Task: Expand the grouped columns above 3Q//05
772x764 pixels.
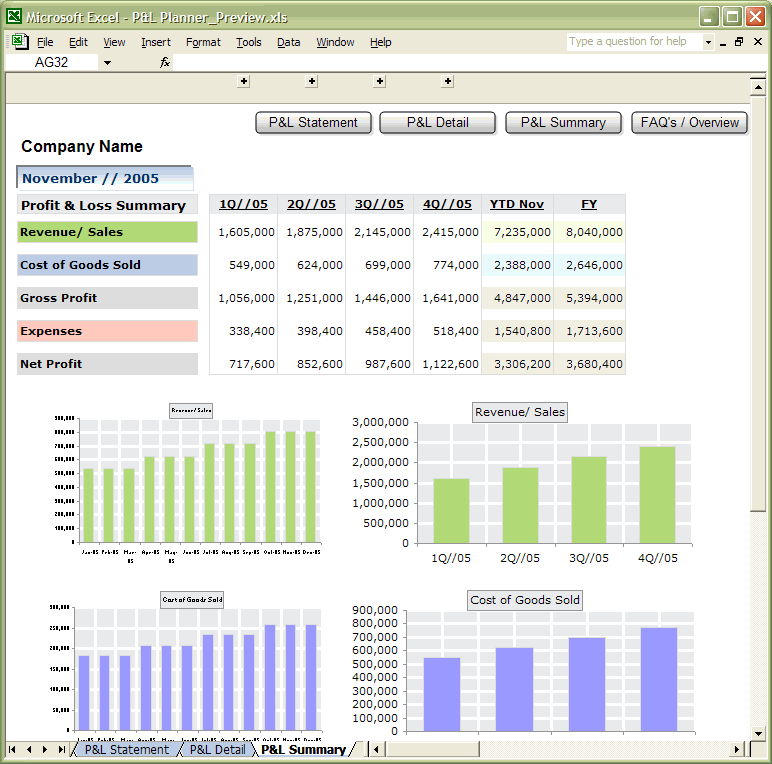Action: tap(380, 81)
